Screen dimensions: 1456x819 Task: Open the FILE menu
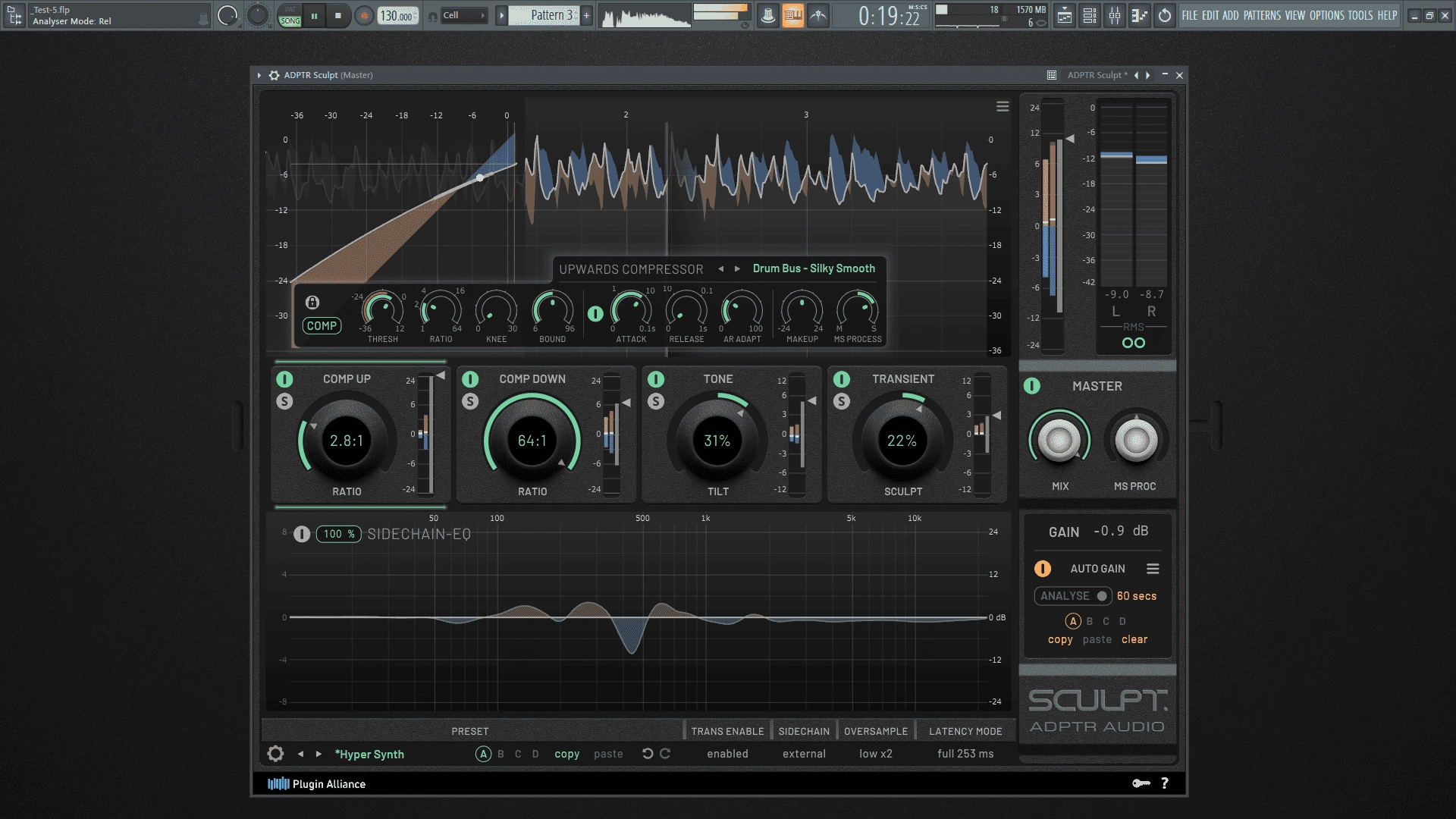[1190, 15]
